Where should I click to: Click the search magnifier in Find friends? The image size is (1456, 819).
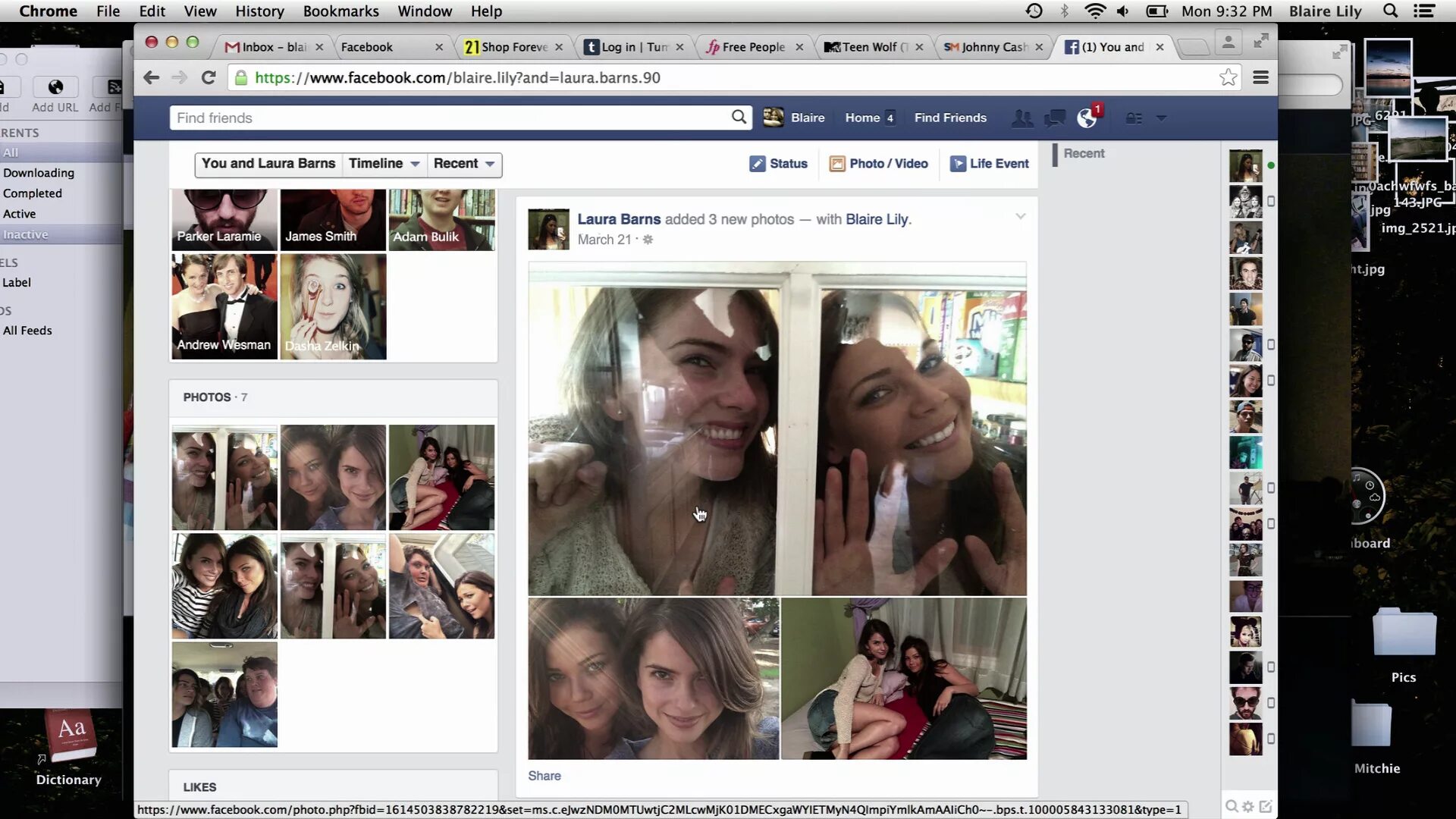coord(739,117)
